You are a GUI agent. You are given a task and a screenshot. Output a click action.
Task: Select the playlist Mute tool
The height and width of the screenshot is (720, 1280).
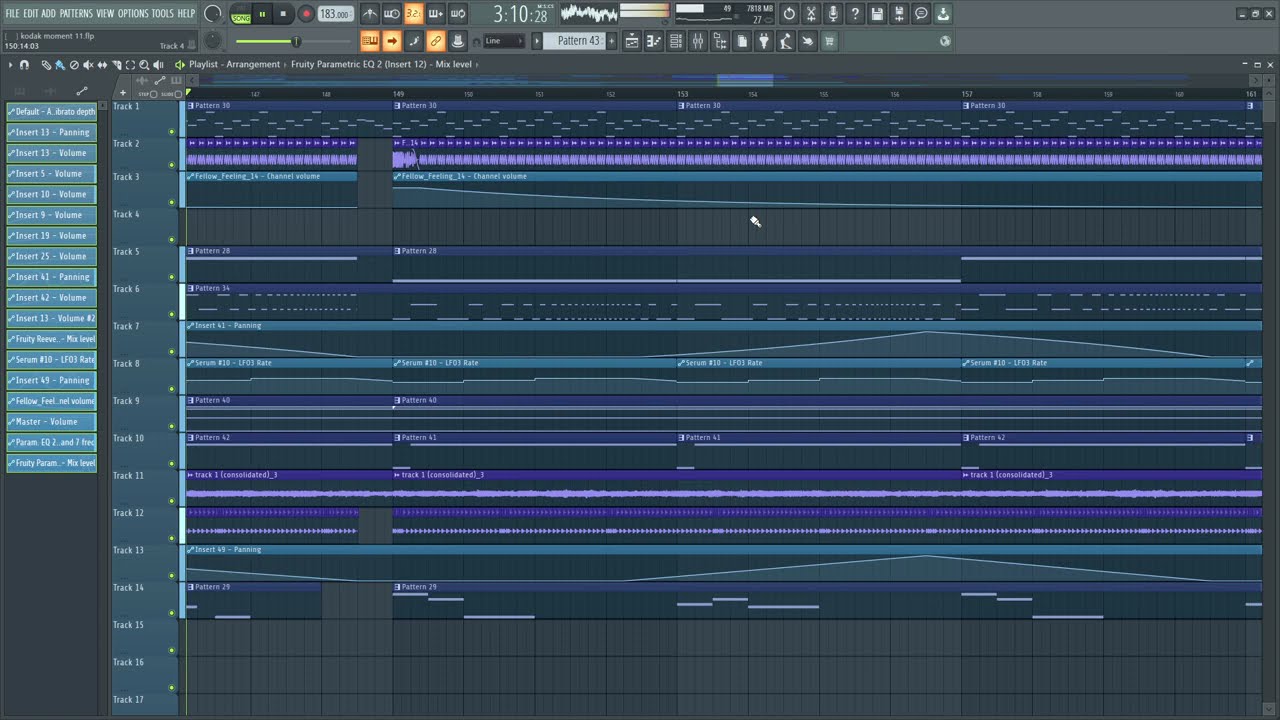pos(88,64)
